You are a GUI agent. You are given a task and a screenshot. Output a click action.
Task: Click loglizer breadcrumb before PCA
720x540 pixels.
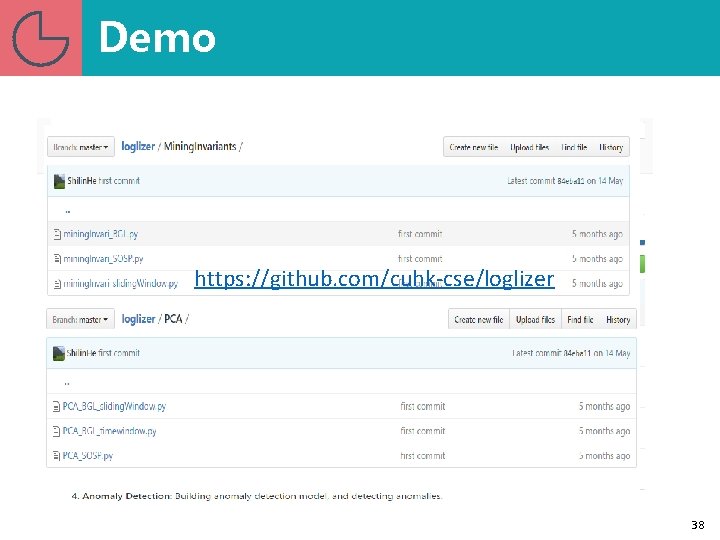(x=138, y=319)
